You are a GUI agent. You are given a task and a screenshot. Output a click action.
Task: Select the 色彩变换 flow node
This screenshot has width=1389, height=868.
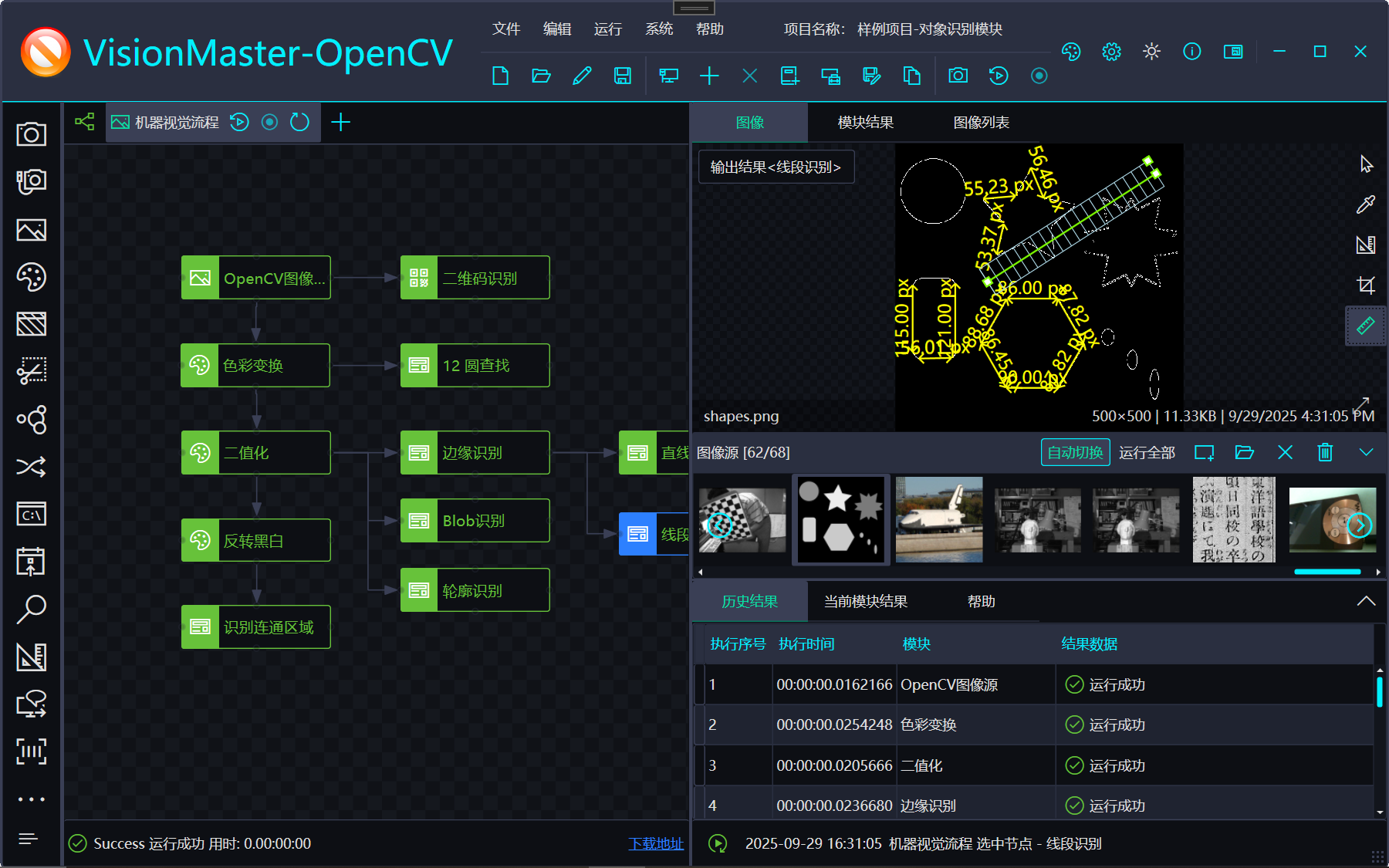point(256,366)
